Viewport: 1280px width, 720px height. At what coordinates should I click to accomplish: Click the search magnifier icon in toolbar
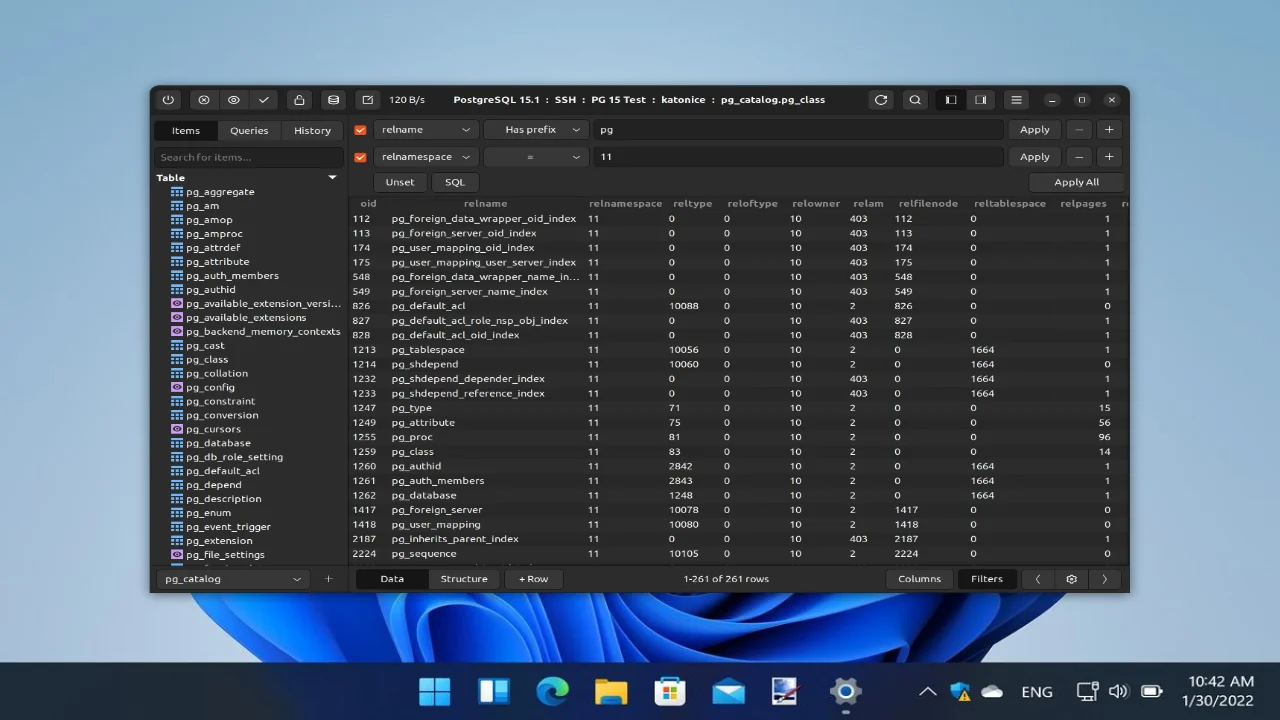pyautogui.click(x=915, y=100)
